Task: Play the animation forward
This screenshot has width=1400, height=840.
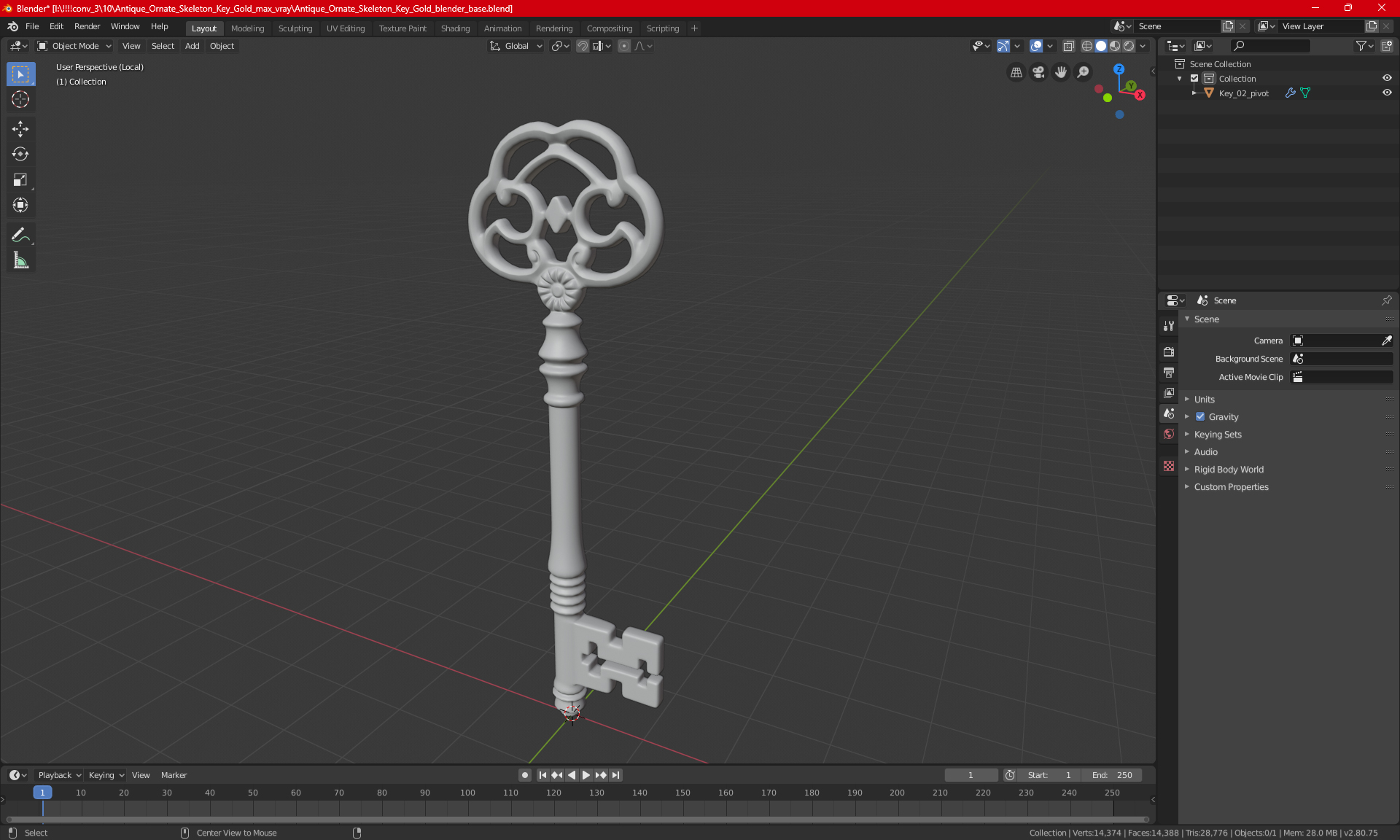Action: [586, 775]
